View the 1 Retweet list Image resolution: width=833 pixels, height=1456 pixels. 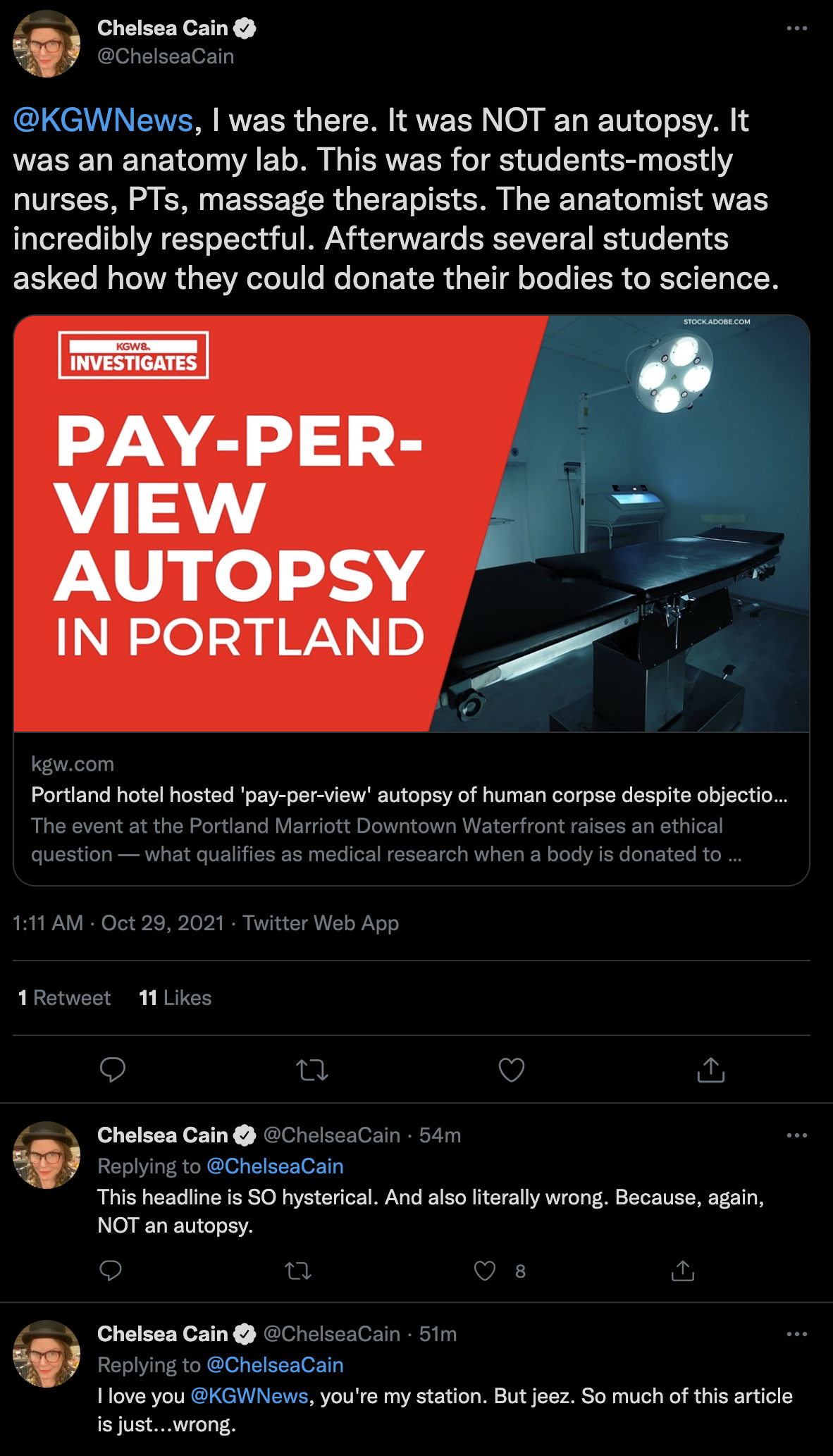[64, 998]
